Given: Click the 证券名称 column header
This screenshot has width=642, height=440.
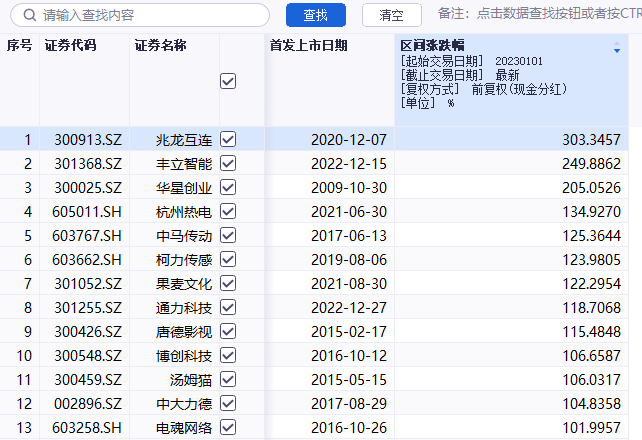Looking at the screenshot, I should 160,45.
